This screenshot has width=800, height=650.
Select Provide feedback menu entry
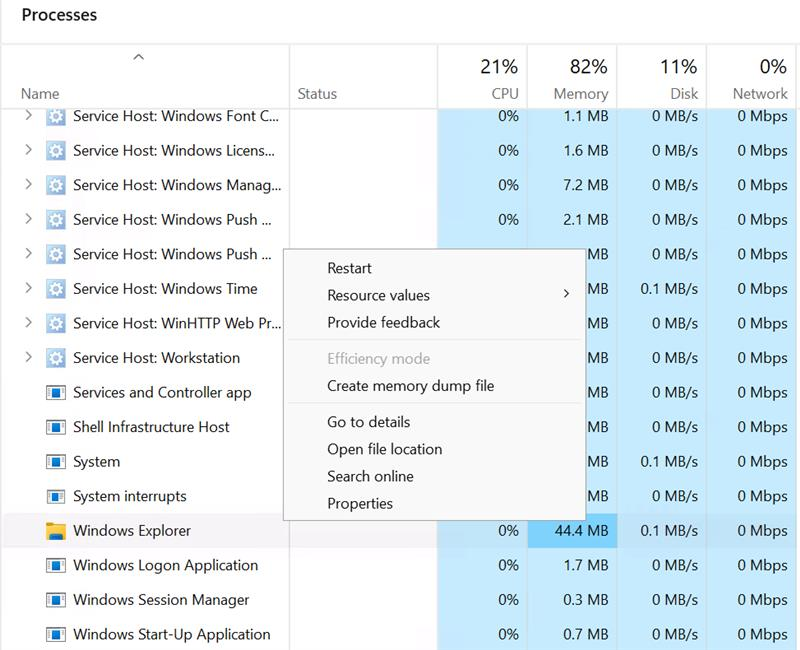[434, 322]
